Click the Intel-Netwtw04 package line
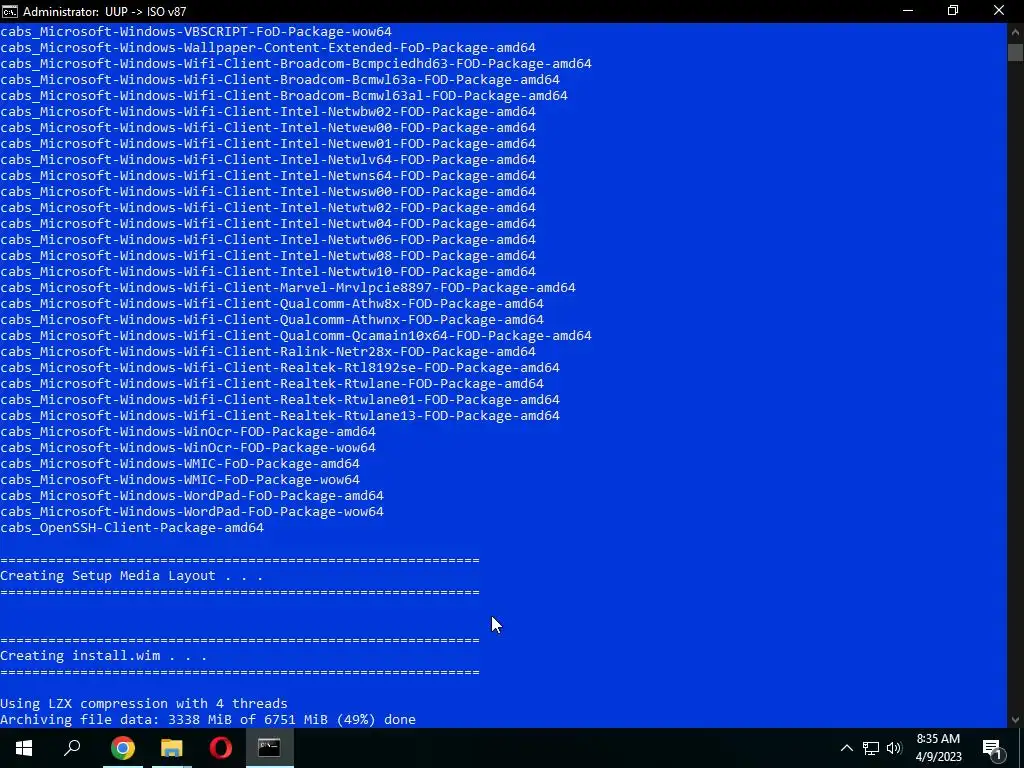The width and height of the screenshot is (1024, 768). tap(268, 224)
